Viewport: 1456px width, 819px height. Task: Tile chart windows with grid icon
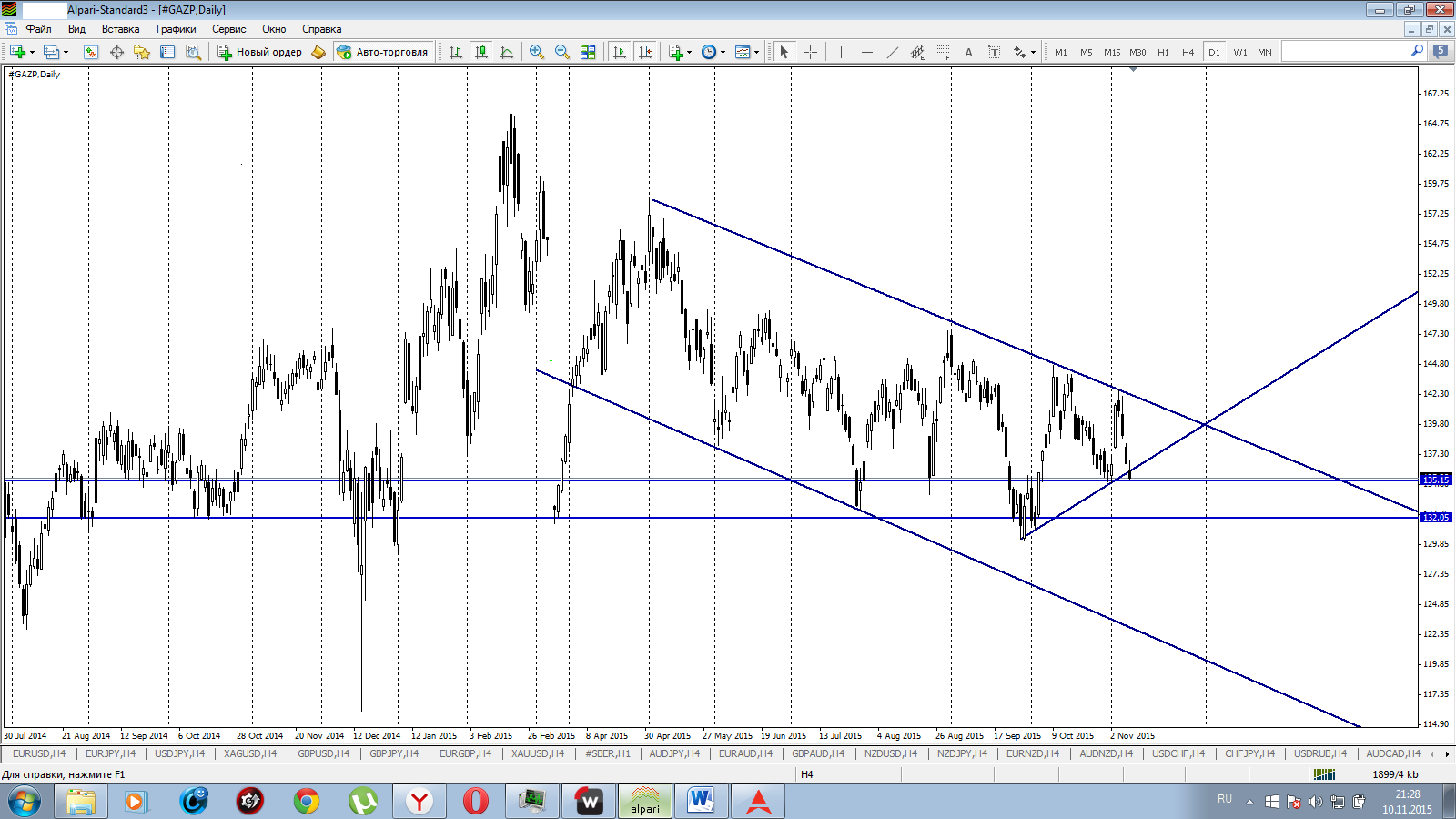(x=588, y=52)
